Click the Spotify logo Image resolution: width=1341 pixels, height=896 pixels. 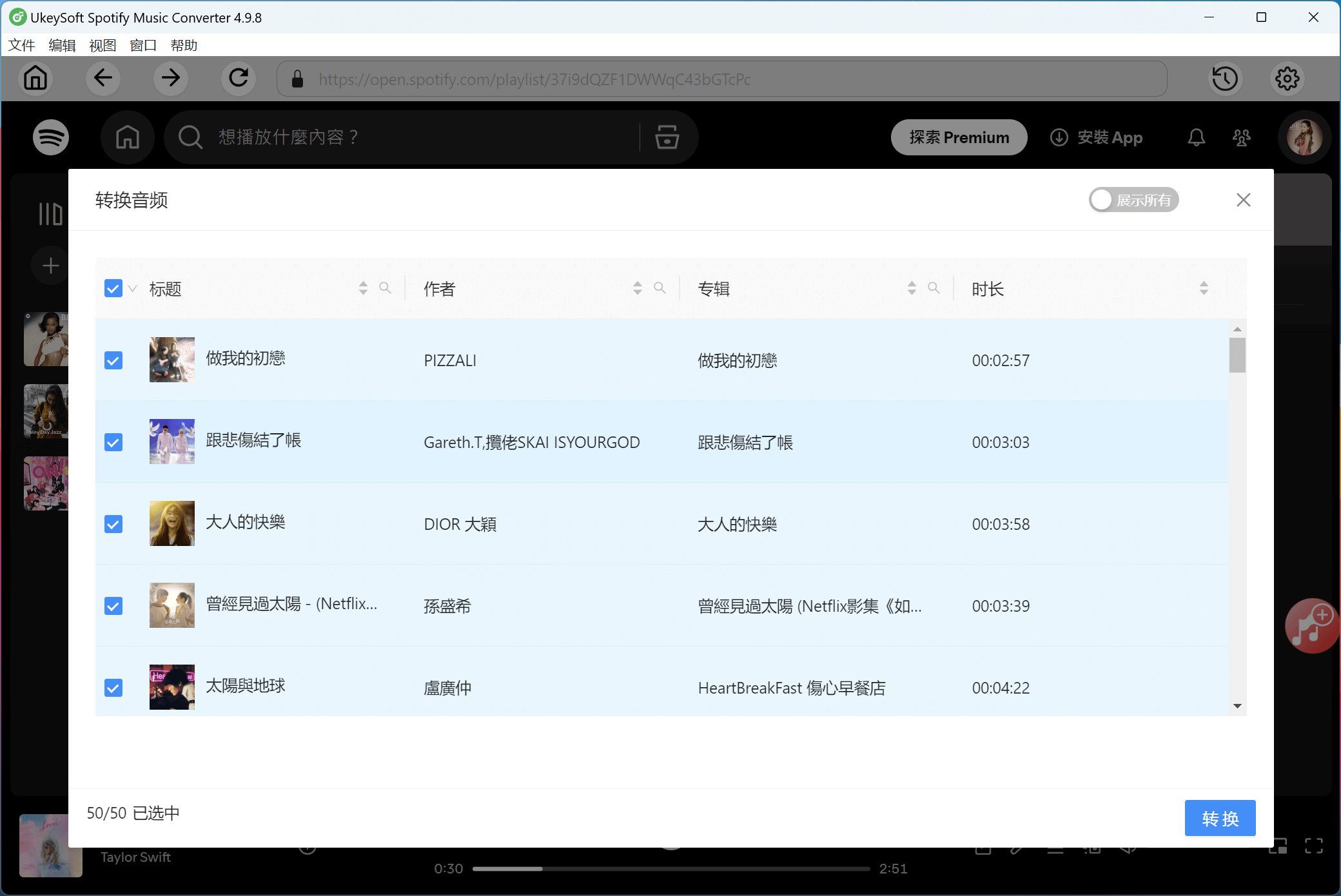(x=50, y=137)
